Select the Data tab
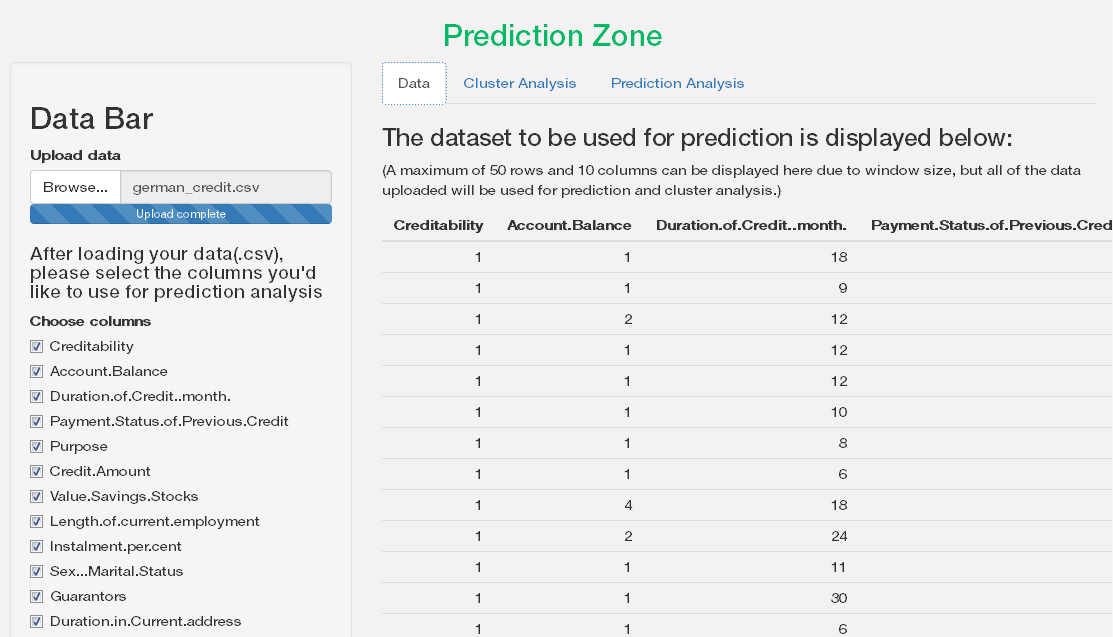This screenshot has height=637, width=1113. (413, 84)
